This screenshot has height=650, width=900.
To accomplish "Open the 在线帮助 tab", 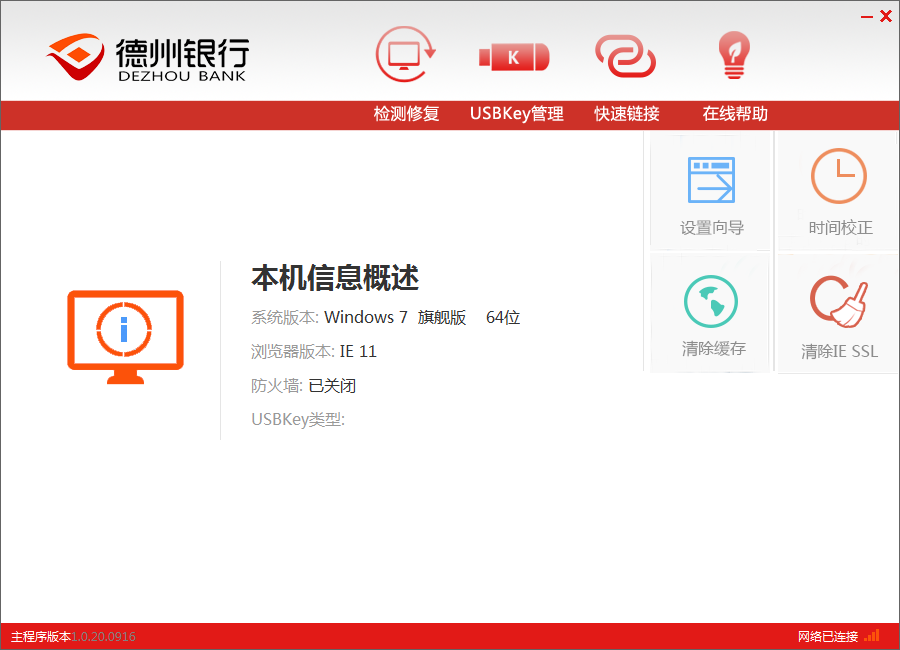I will pyautogui.click(x=735, y=114).
